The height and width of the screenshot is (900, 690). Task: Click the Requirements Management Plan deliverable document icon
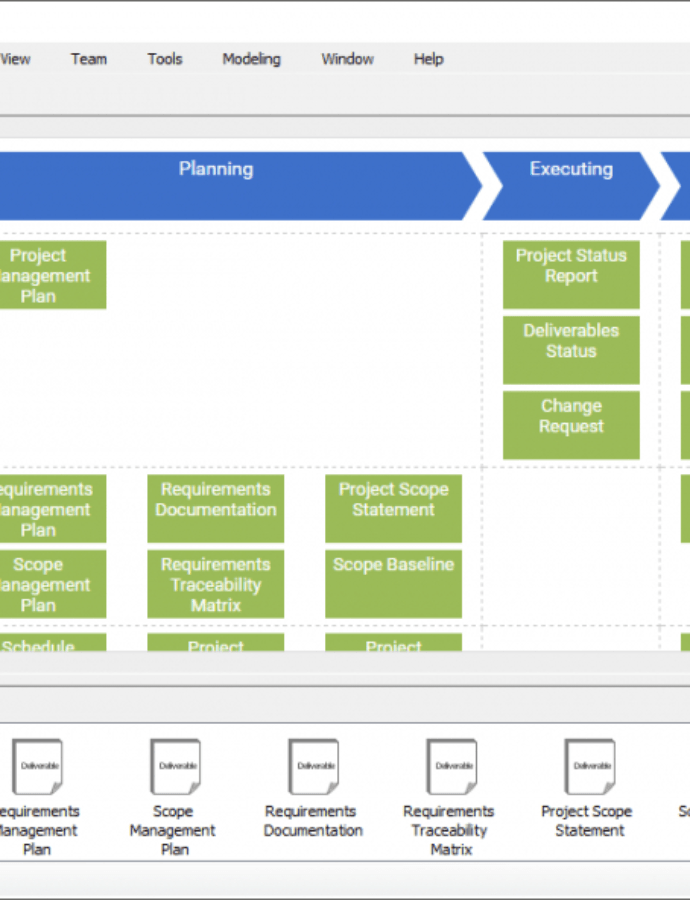coord(37,767)
